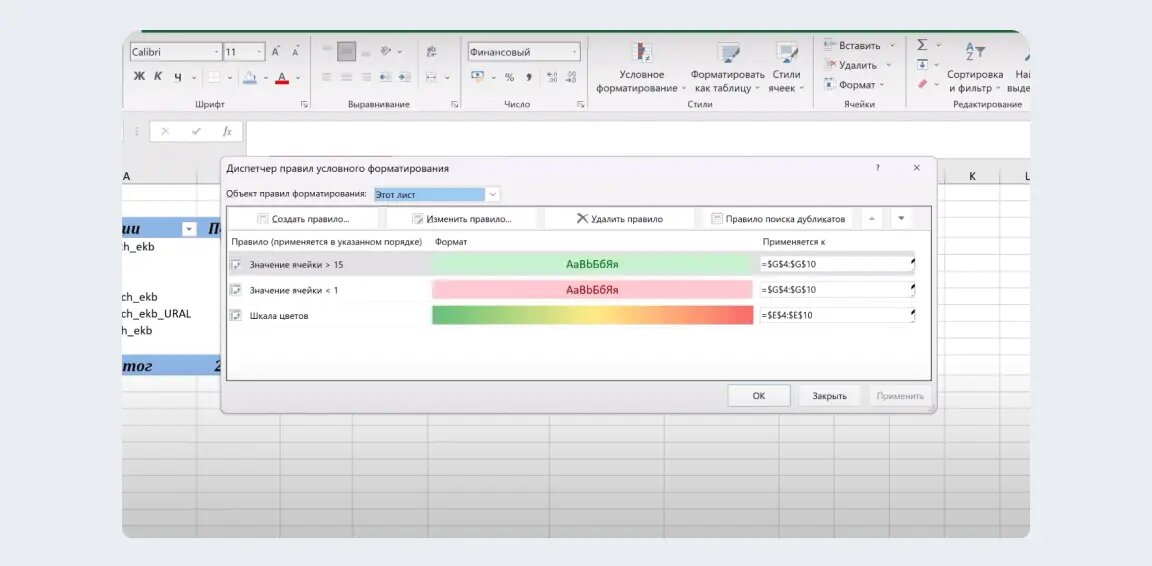The height and width of the screenshot is (566, 1152).
Task: Increase the indent
Action: click(x=404, y=77)
